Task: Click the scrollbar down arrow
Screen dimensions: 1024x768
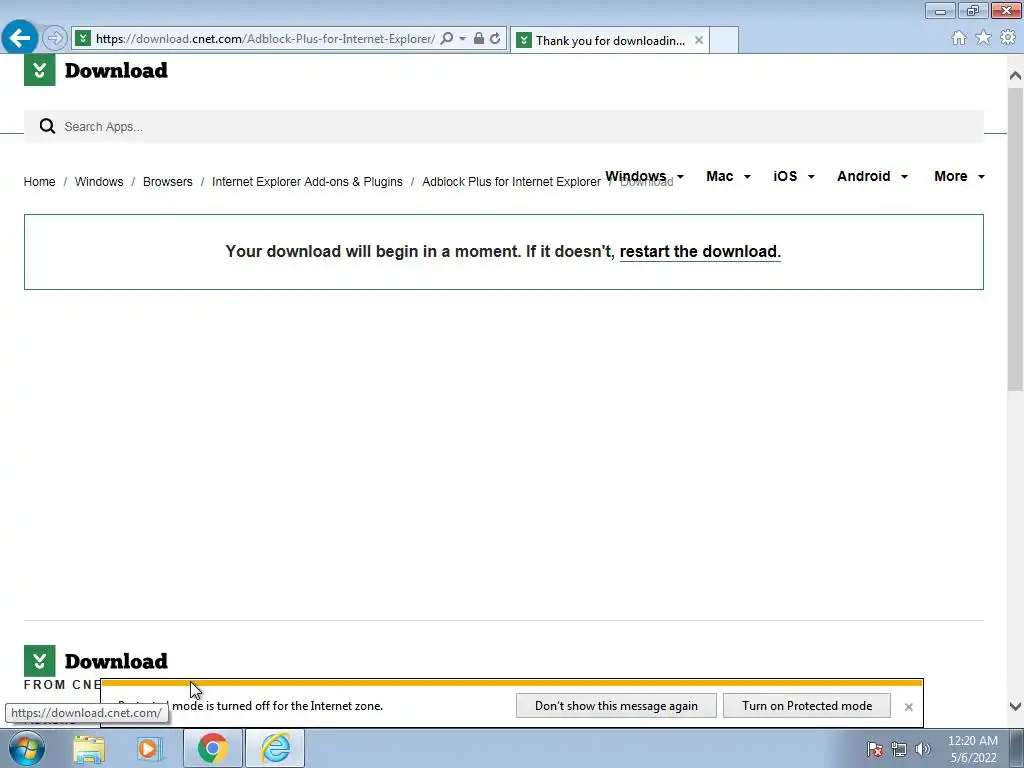Action: tap(1016, 706)
